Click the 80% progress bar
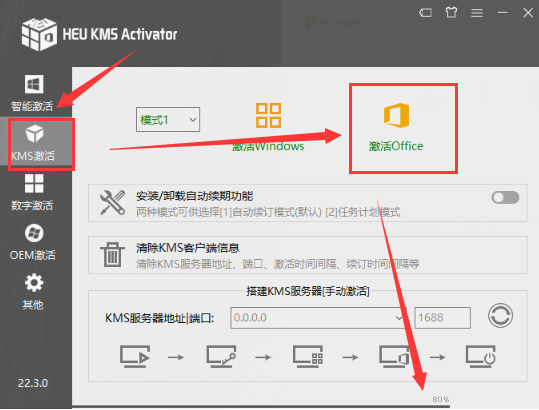The image size is (539, 410). tap(261, 407)
